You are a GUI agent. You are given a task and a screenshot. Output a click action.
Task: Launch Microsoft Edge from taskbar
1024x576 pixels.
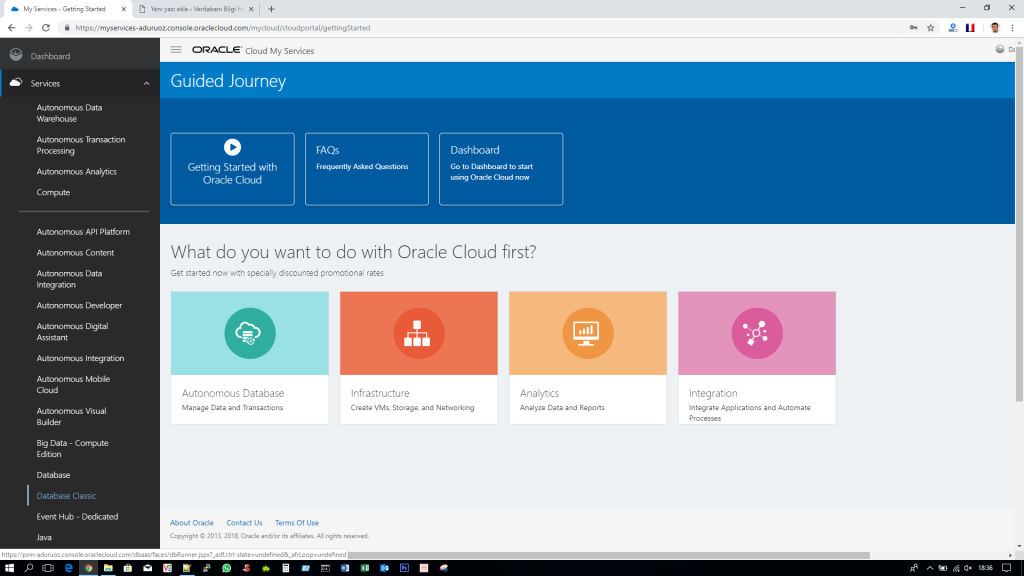tap(69, 568)
